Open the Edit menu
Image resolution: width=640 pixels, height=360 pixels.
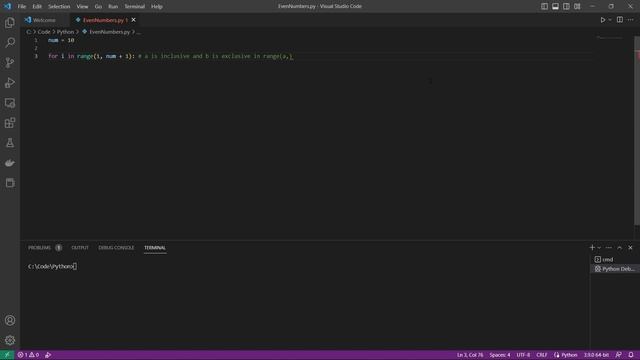pos(37,7)
